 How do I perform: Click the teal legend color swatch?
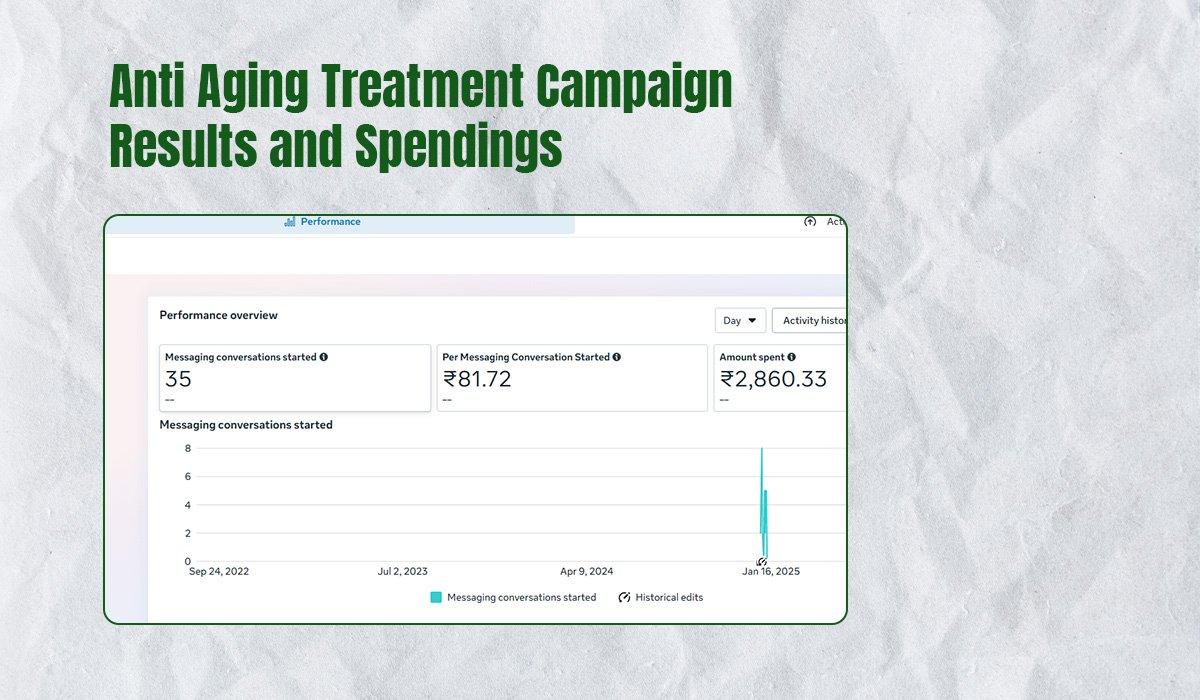436,597
